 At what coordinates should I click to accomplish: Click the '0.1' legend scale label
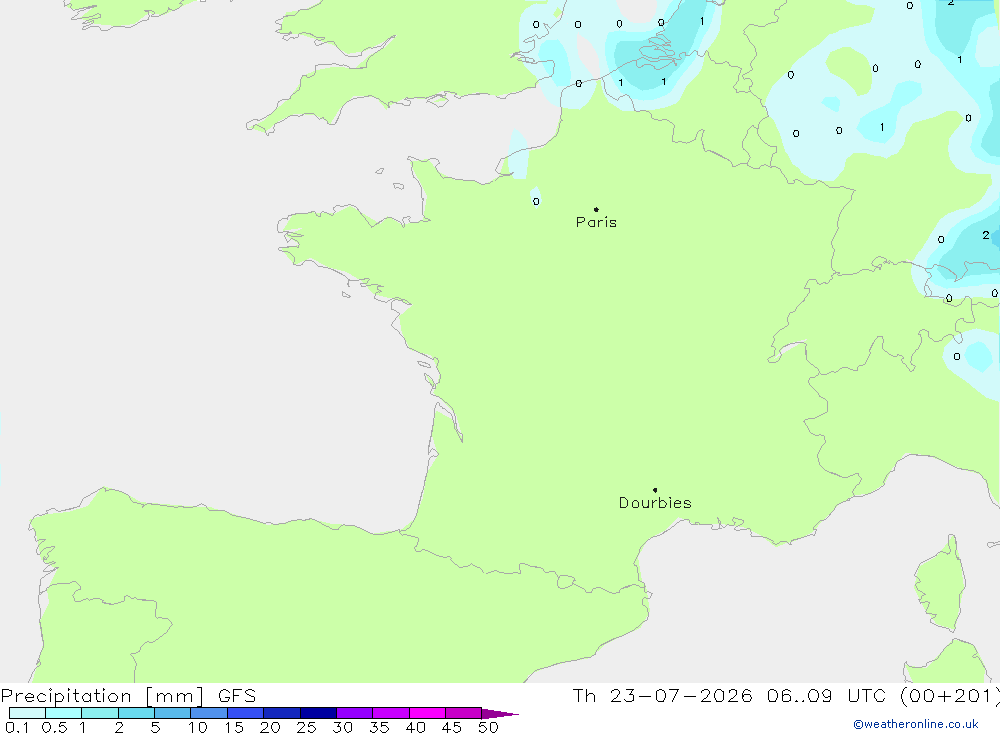(17, 727)
